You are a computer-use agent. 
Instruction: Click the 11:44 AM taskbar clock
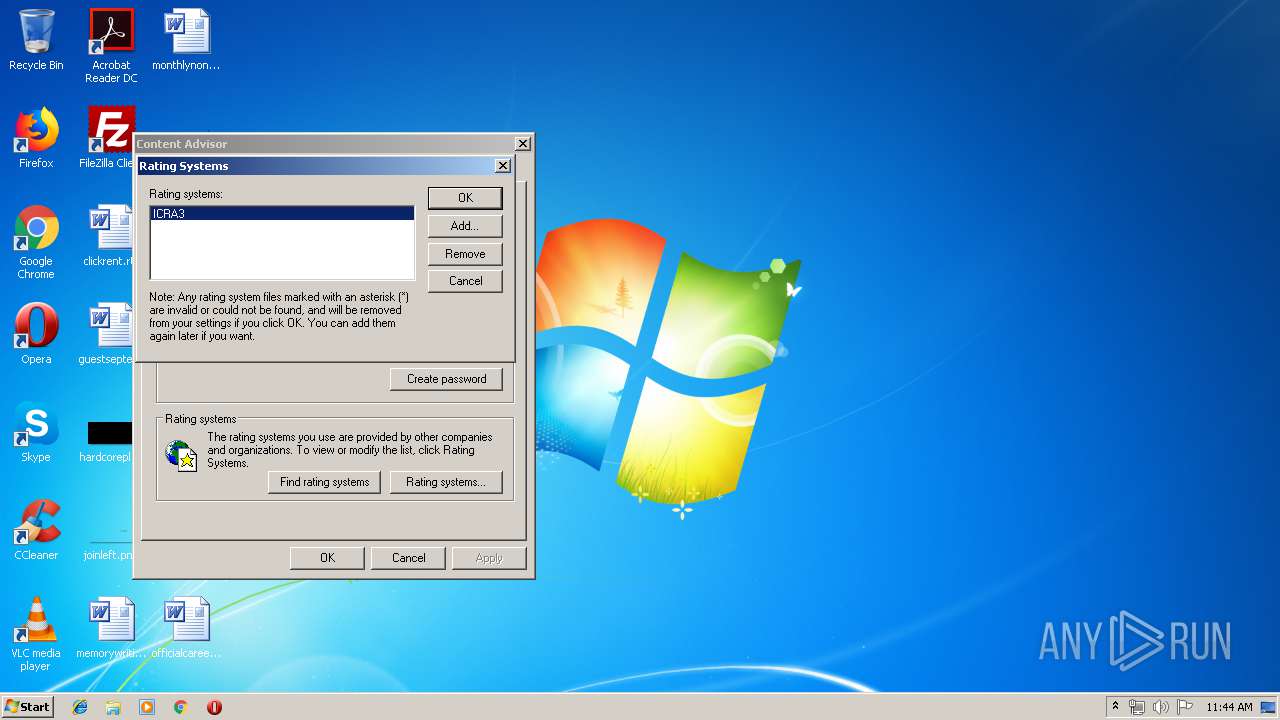1229,707
